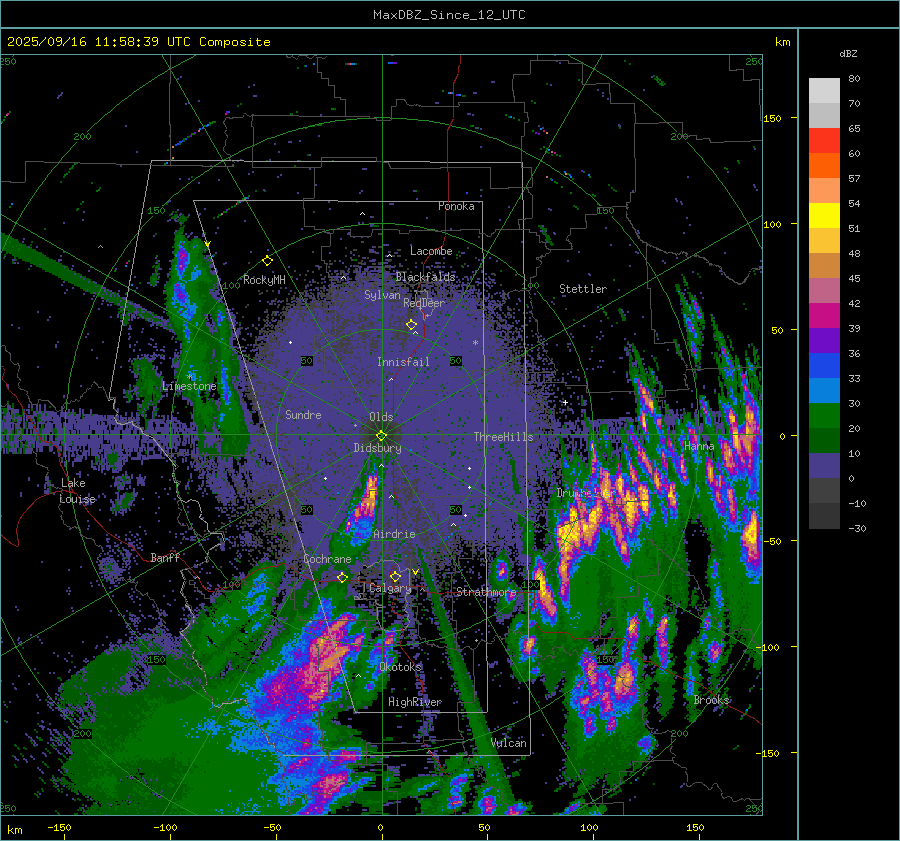Image resolution: width=900 pixels, height=841 pixels.
Task: Pick the bright yellow 54 dBZ legend swatch
Action: tap(824, 216)
